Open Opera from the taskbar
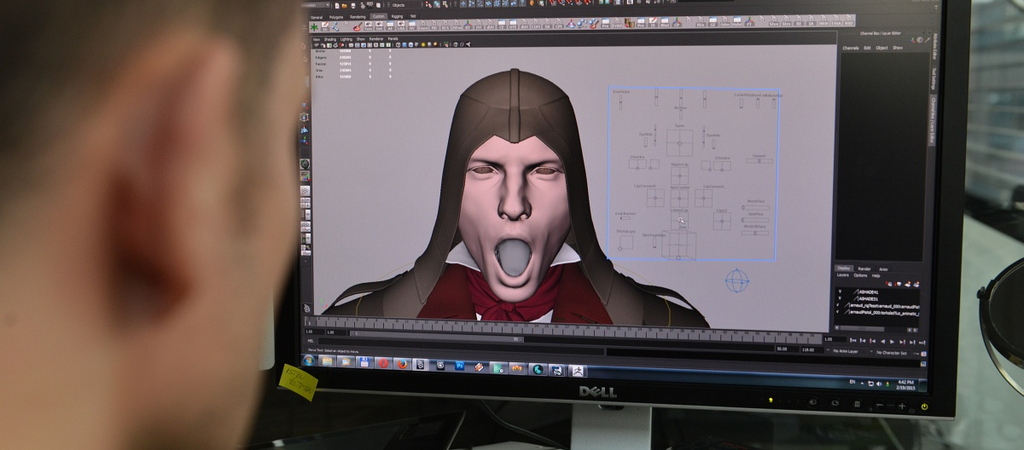The image size is (1024, 450). point(383,362)
